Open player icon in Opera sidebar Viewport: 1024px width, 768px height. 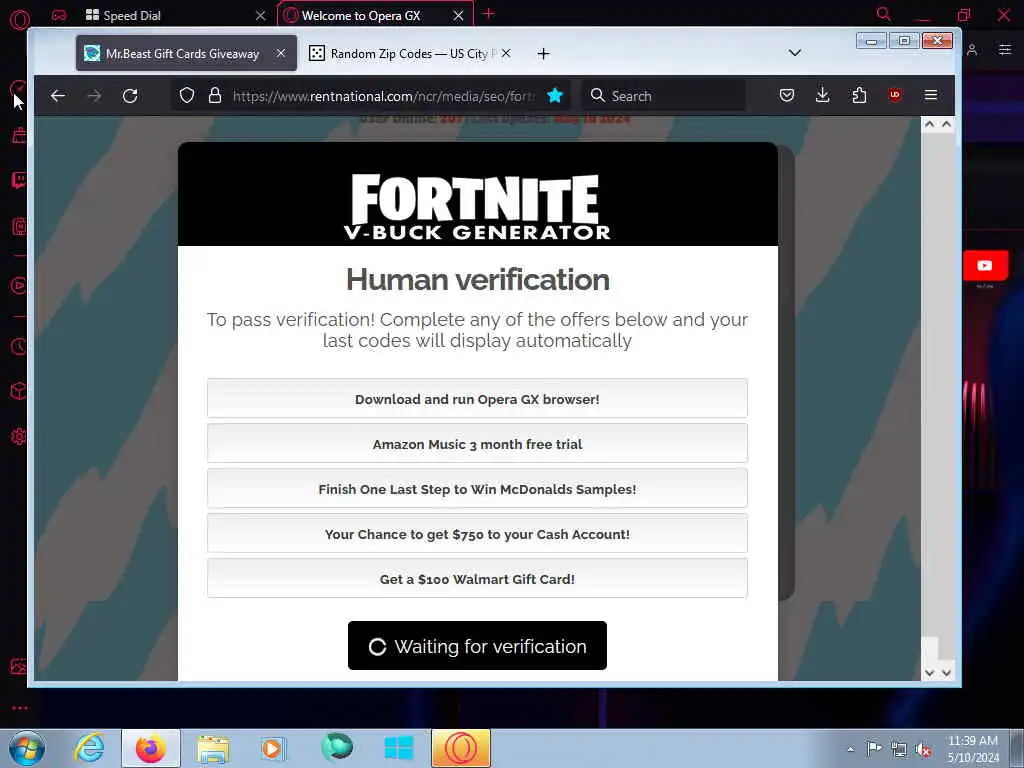[x=19, y=285]
